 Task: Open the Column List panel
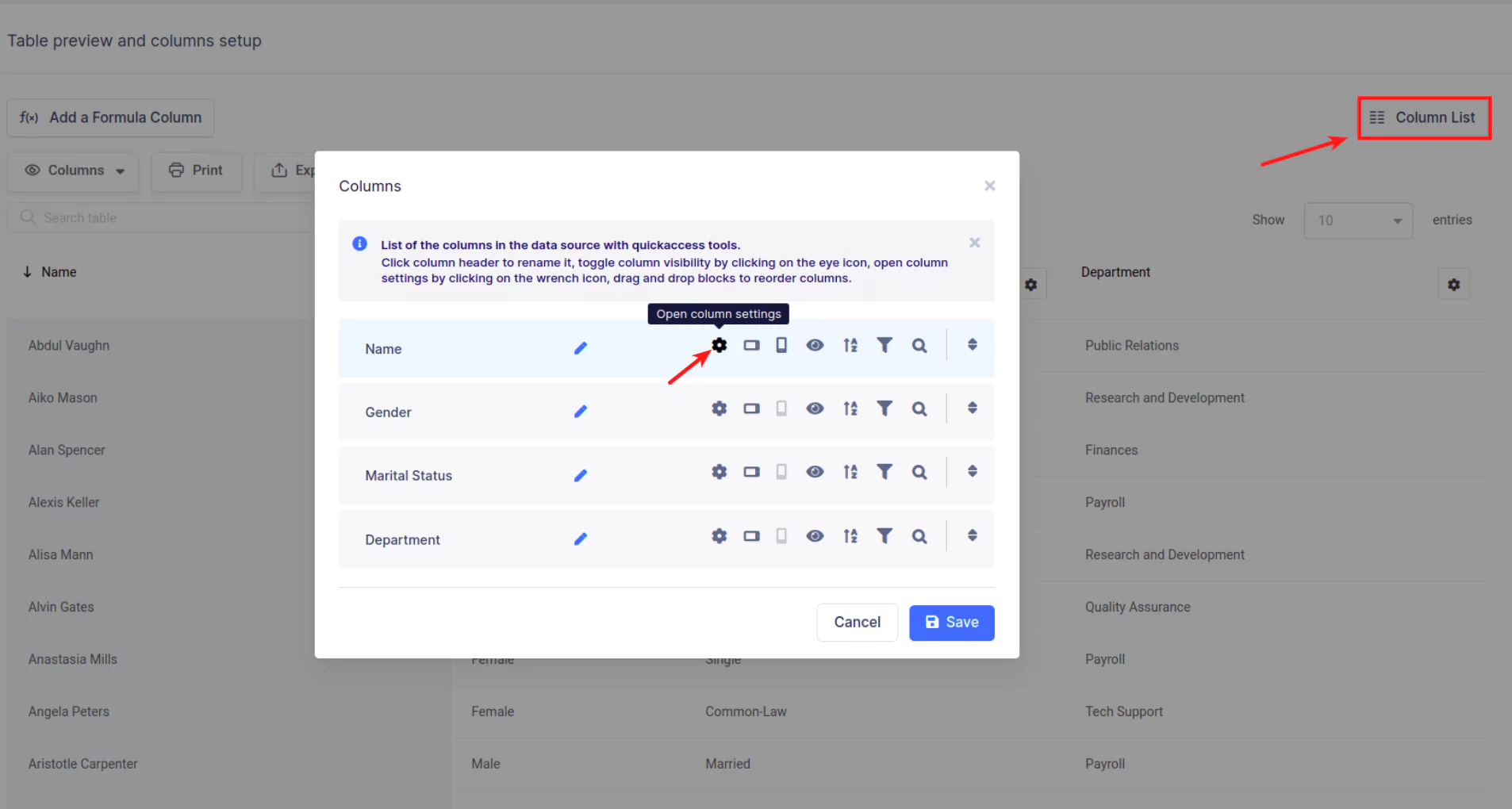pyautogui.click(x=1424, y=117)
